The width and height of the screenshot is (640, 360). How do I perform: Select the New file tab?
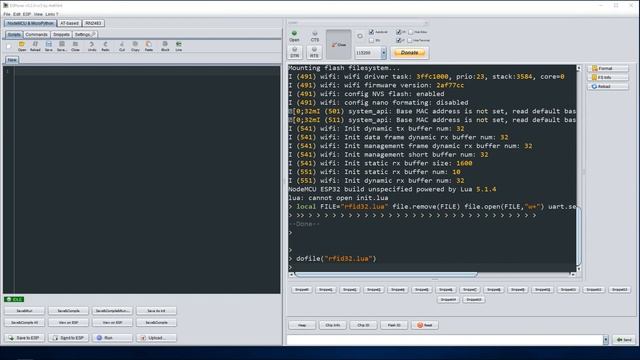(x=12, y=60)
